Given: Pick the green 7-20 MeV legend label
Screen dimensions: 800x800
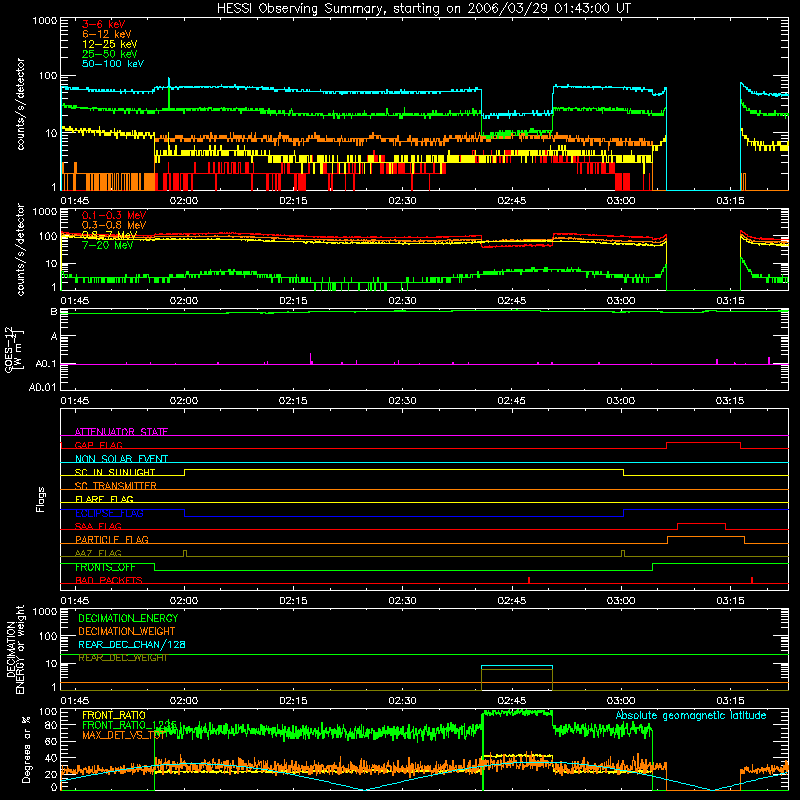Looking at the screenshot, I should pyautogui.click(x=107, y=245).
